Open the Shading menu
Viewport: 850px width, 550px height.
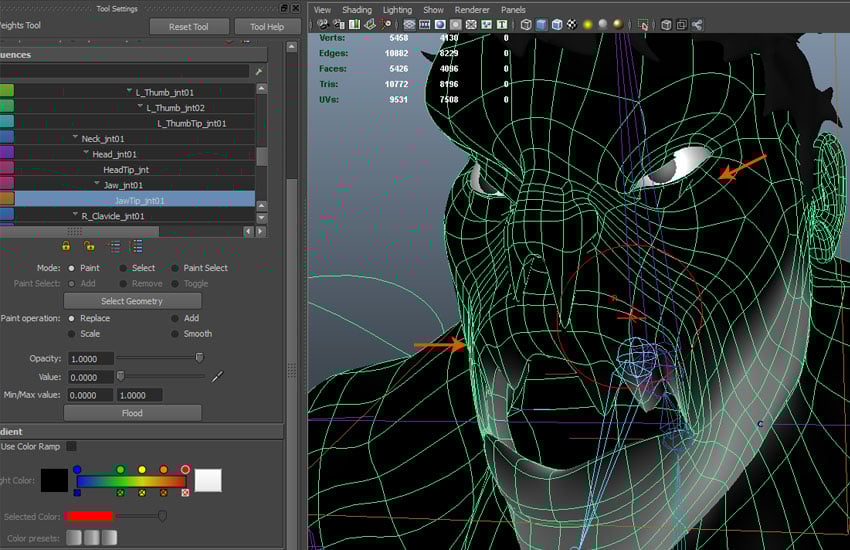pyautogui.click(x=356, y=9)
